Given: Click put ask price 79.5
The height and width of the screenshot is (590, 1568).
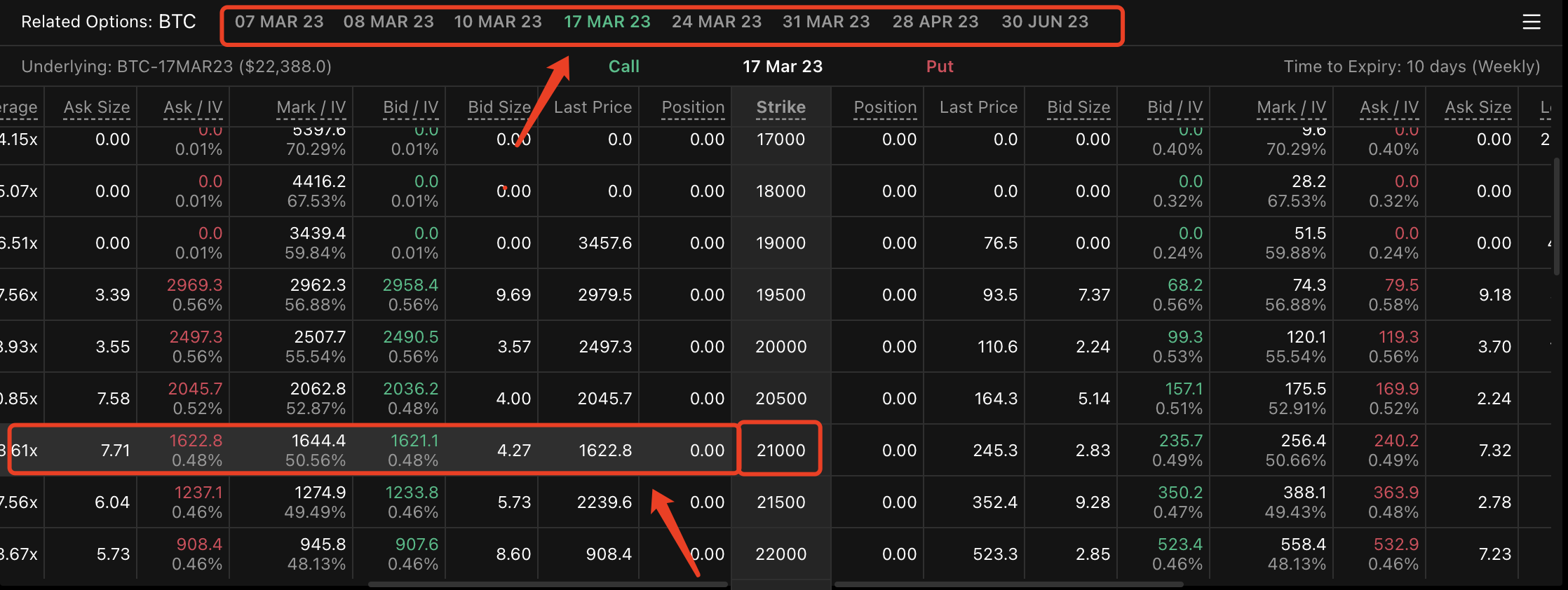Looking at the screenshot, I should 1402,285.
